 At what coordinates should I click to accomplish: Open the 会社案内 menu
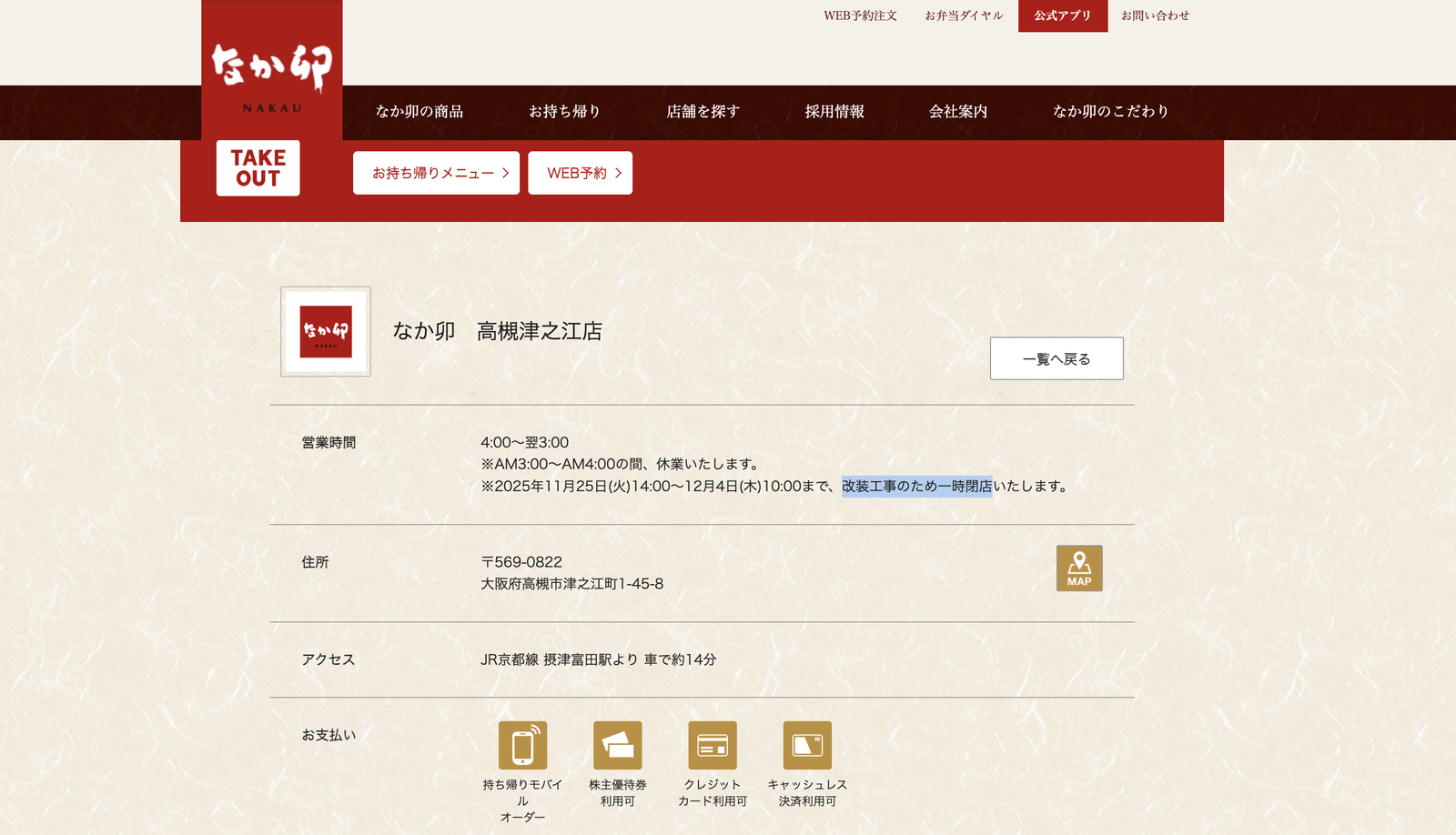click(x=958, y=112)
